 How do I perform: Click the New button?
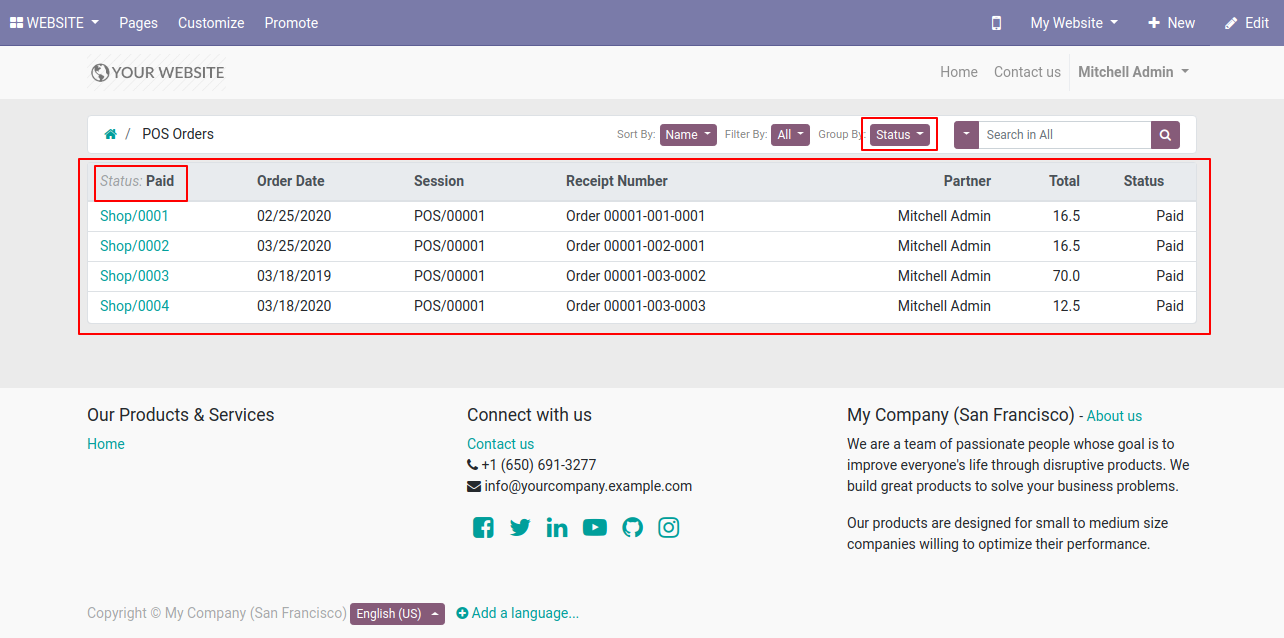(1171, 23)
